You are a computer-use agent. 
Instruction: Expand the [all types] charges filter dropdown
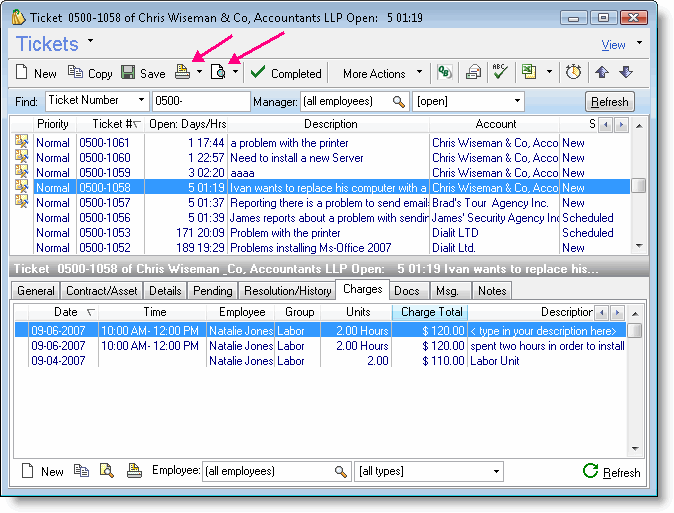[496, 471]
